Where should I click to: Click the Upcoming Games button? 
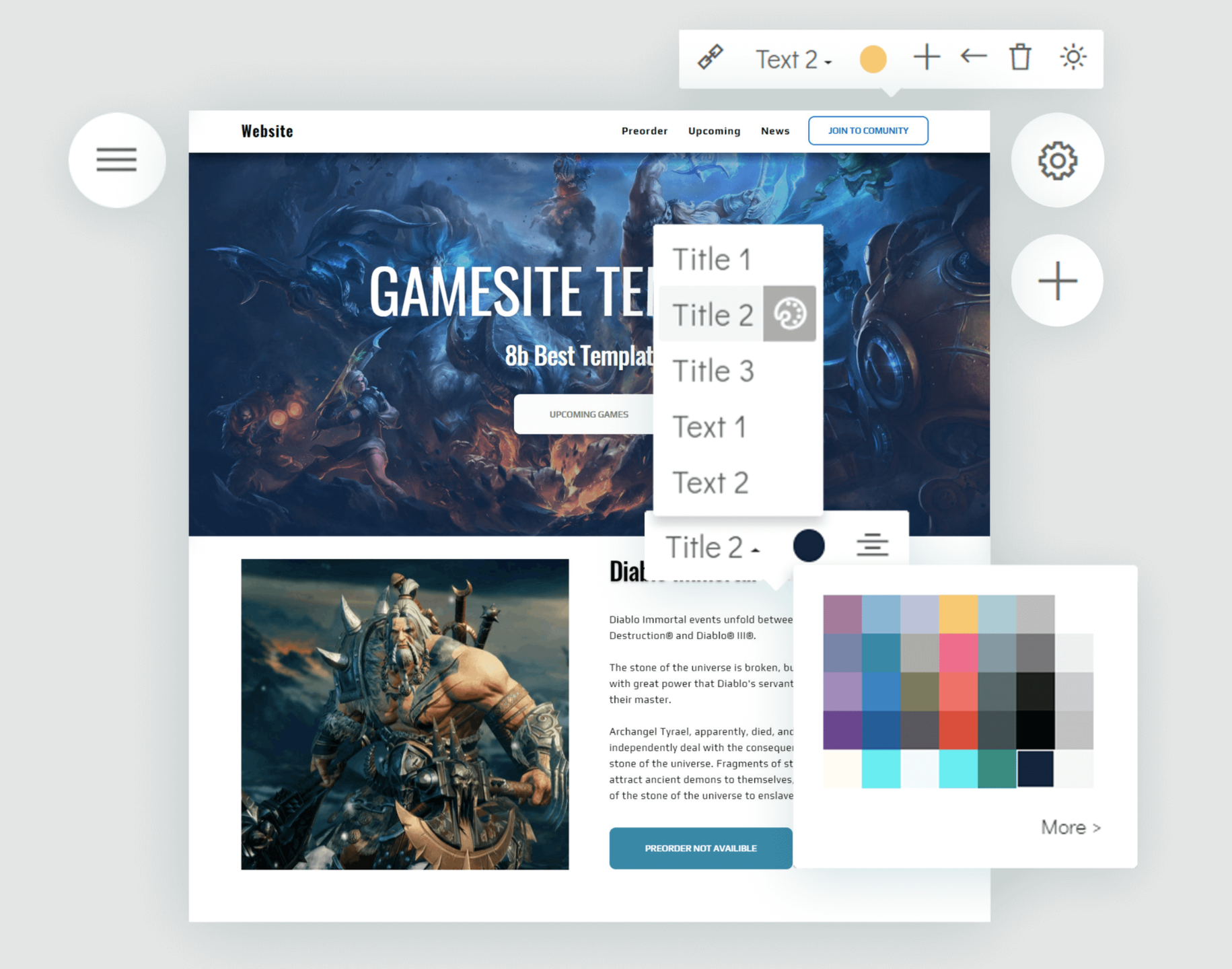[584, 414]
